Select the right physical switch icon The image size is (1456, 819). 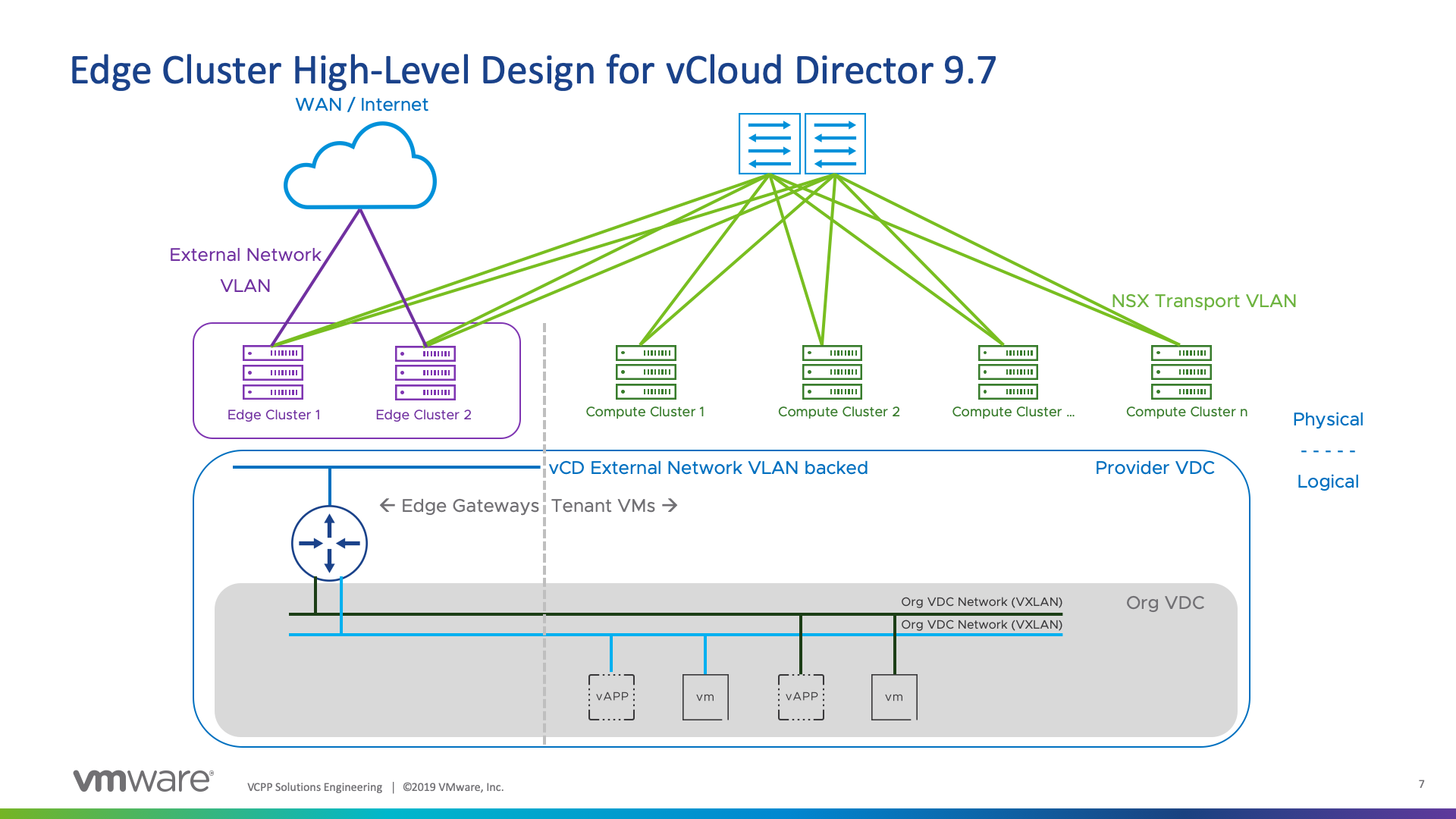click(835, 144)
